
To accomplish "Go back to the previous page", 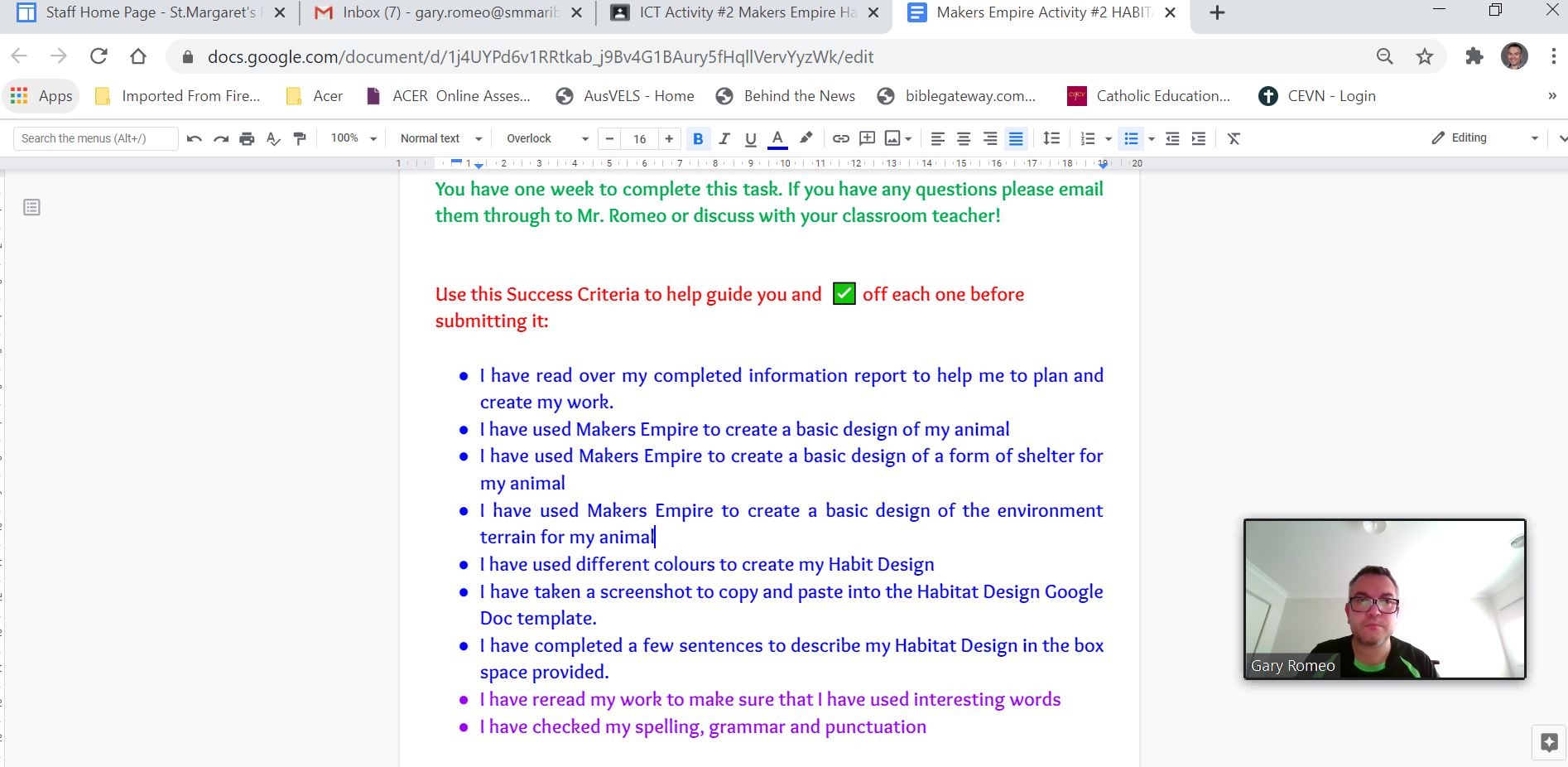I will coord(19,56).
